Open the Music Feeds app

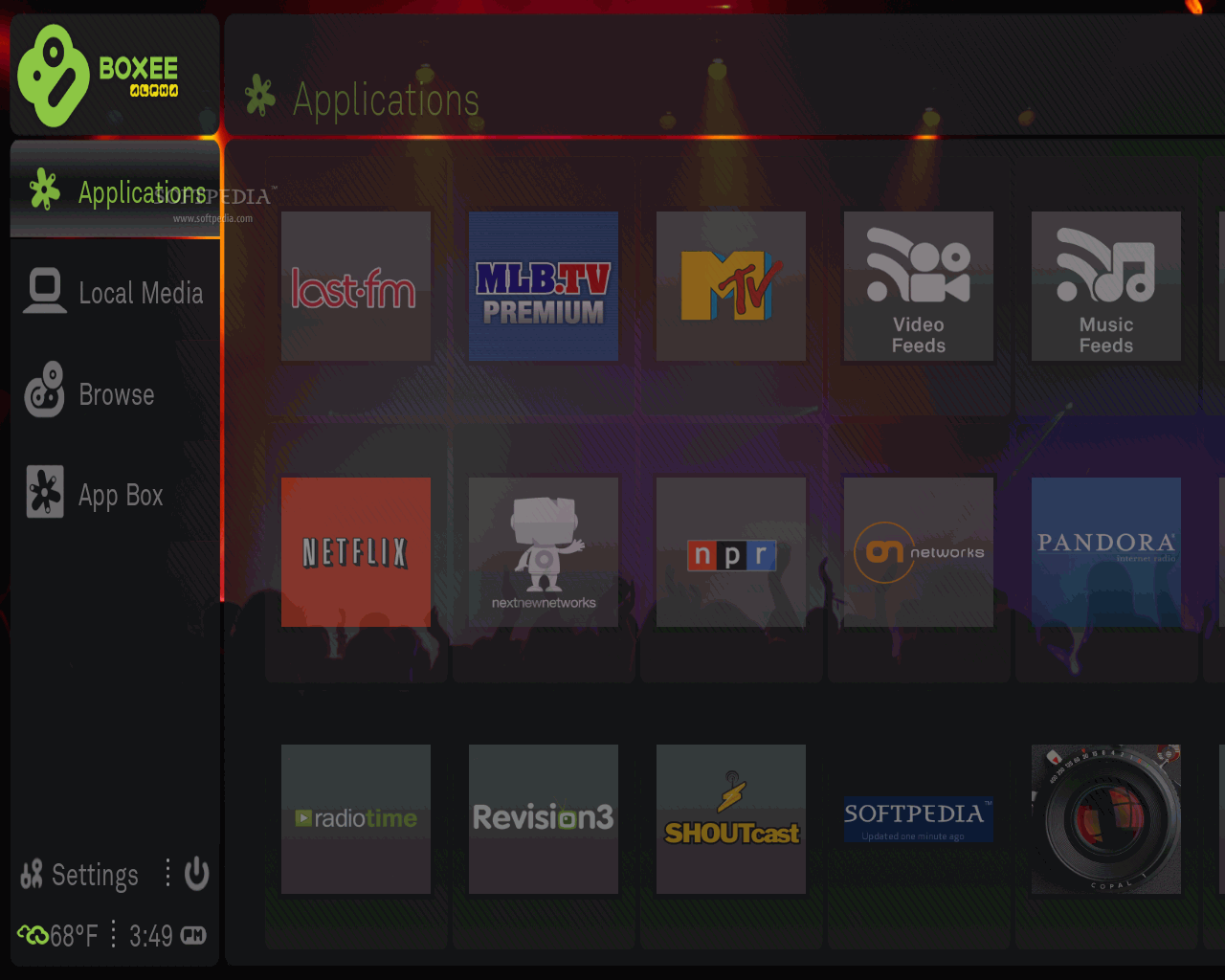[x=1106, y=286]
